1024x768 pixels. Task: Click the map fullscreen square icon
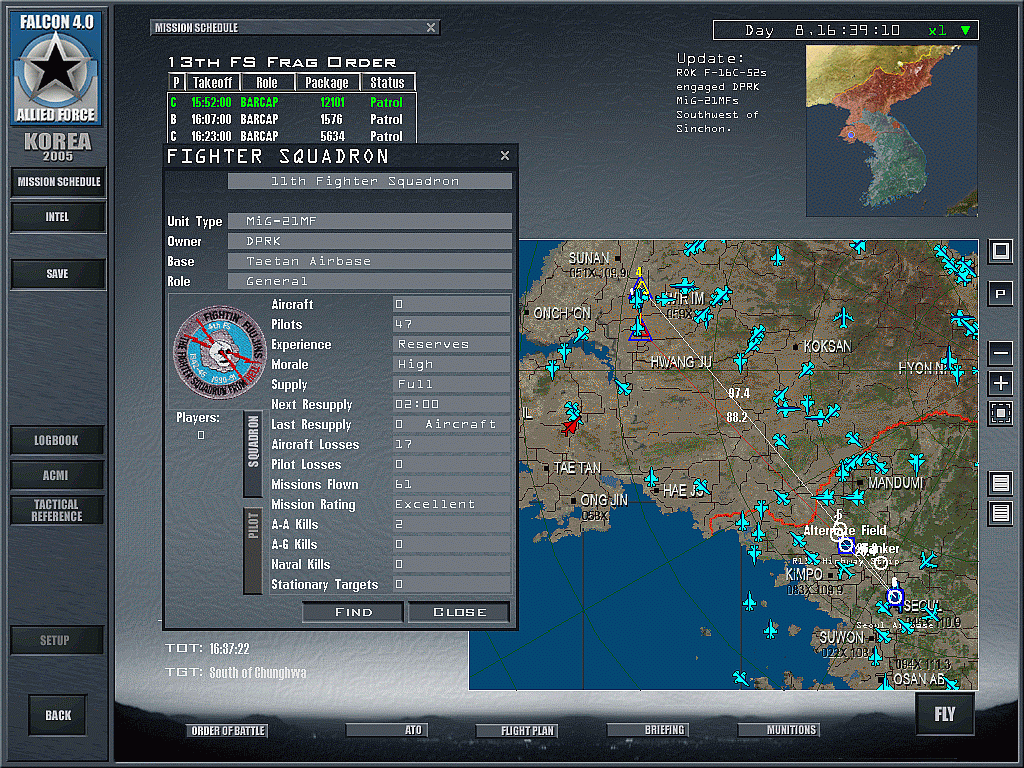click(x=1000, y=251)
